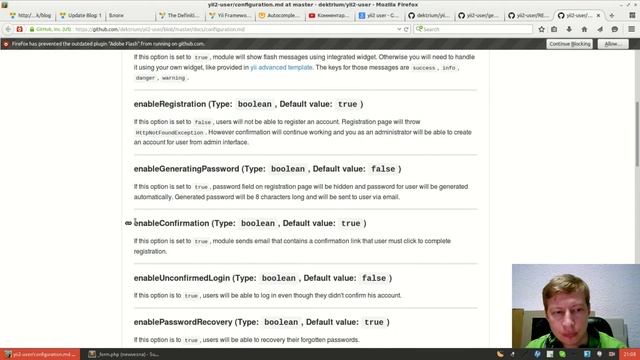This screenshot has height=360, width=640.
Task: Switch to the Firefox 'yii2-user/configuration.md' taskbar item
Action: 40,354
